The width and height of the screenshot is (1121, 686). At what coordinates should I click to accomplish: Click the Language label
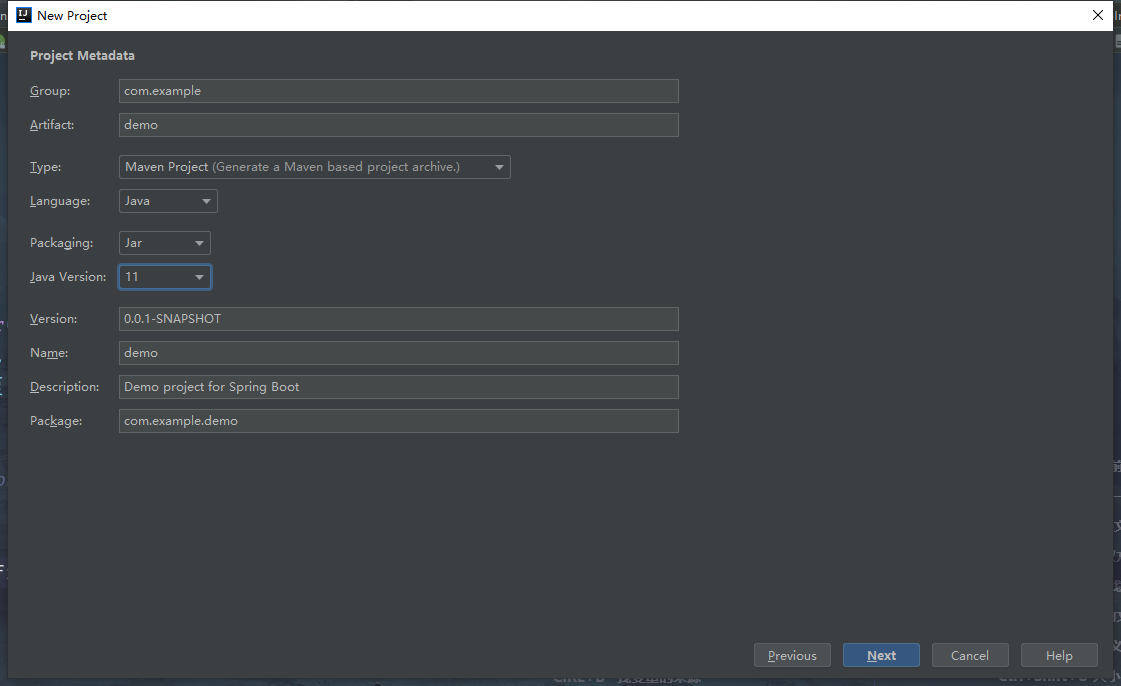coord(60,202)
